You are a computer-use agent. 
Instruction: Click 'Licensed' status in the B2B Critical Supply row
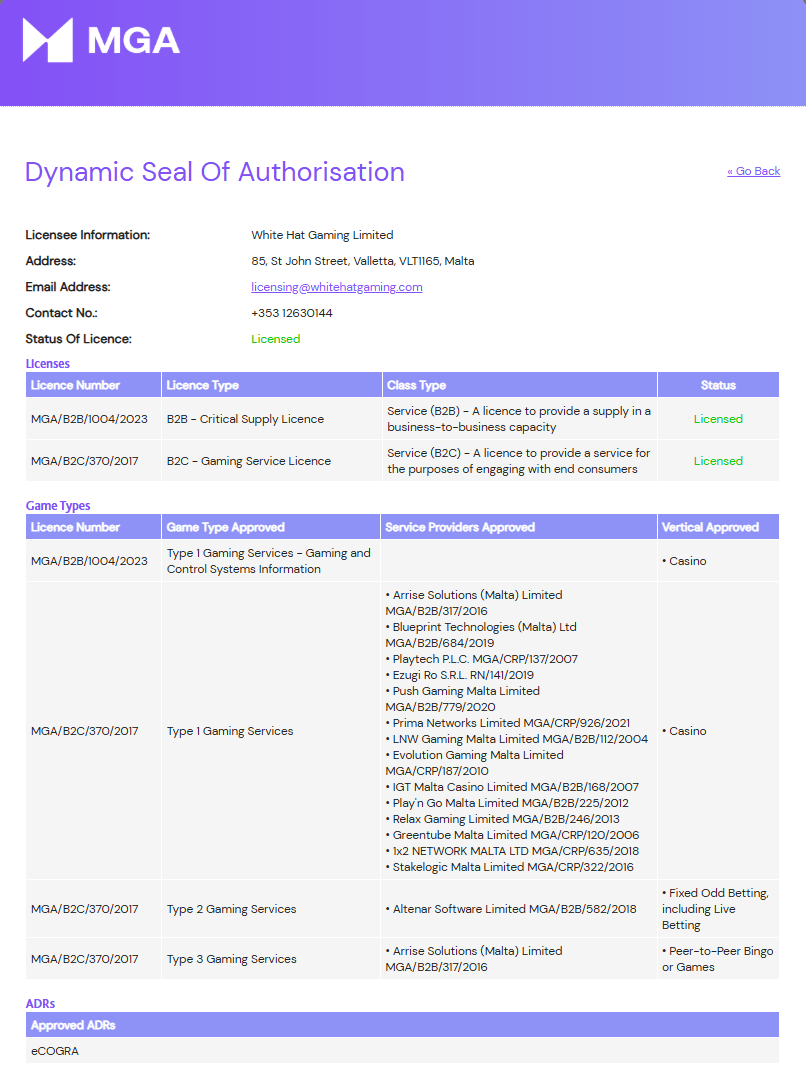coord(718,419)
